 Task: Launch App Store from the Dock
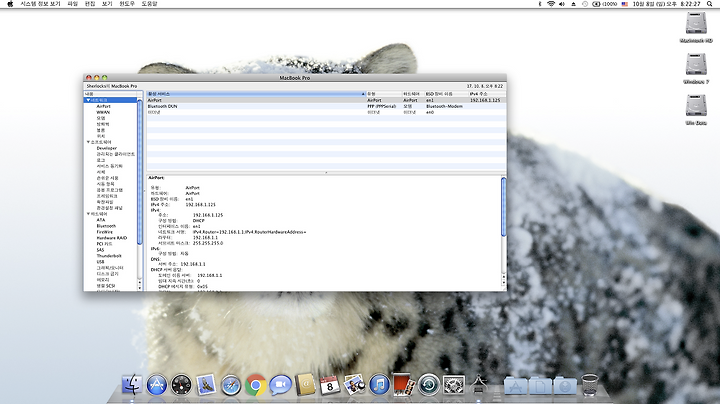tap(157, 384)
